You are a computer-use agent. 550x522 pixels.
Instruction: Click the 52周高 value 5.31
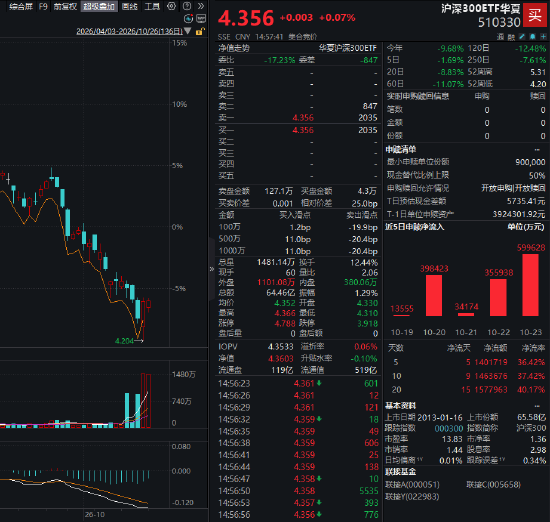coord(538,72)
